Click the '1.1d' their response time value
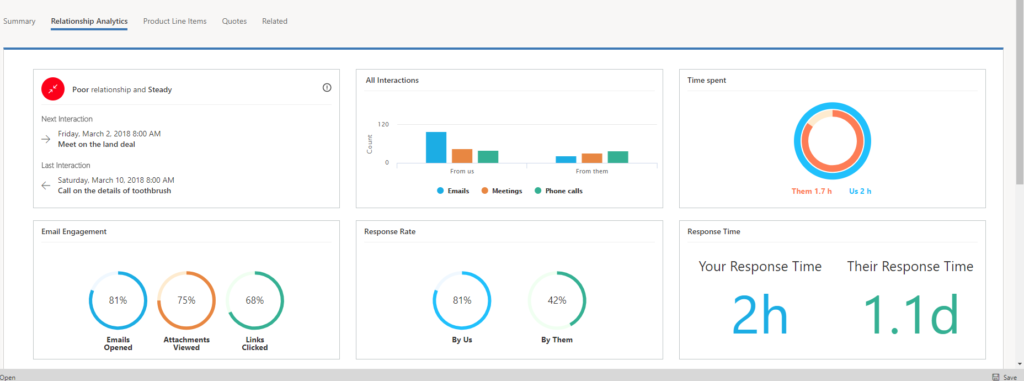 click(911, 315)
